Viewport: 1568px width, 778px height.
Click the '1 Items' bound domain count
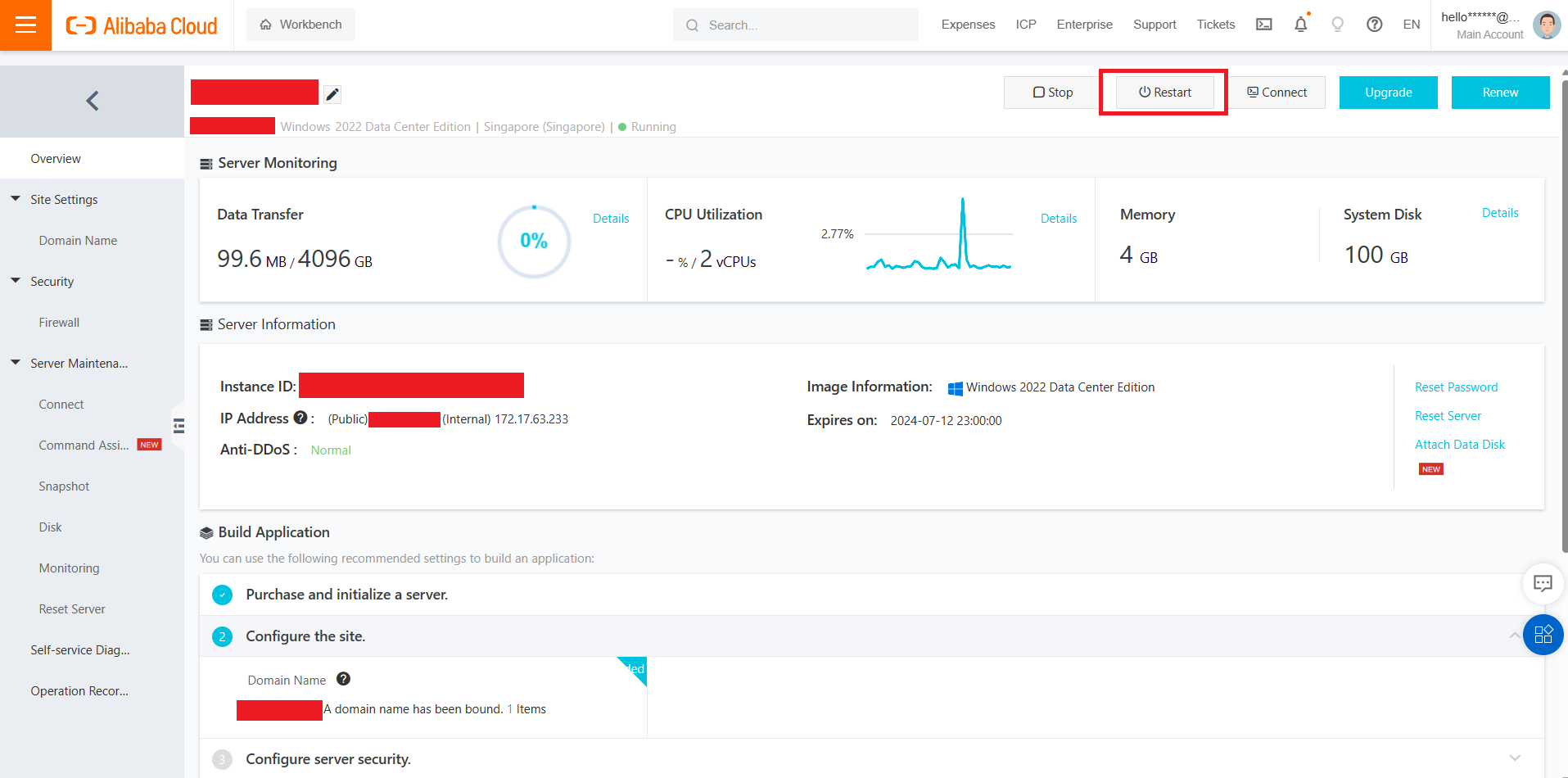click(x=526, y=708)
